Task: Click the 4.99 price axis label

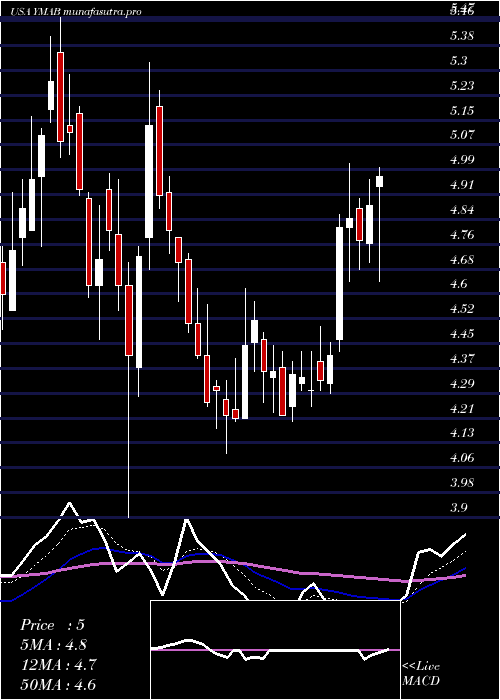Action: [x=462, y=159]
